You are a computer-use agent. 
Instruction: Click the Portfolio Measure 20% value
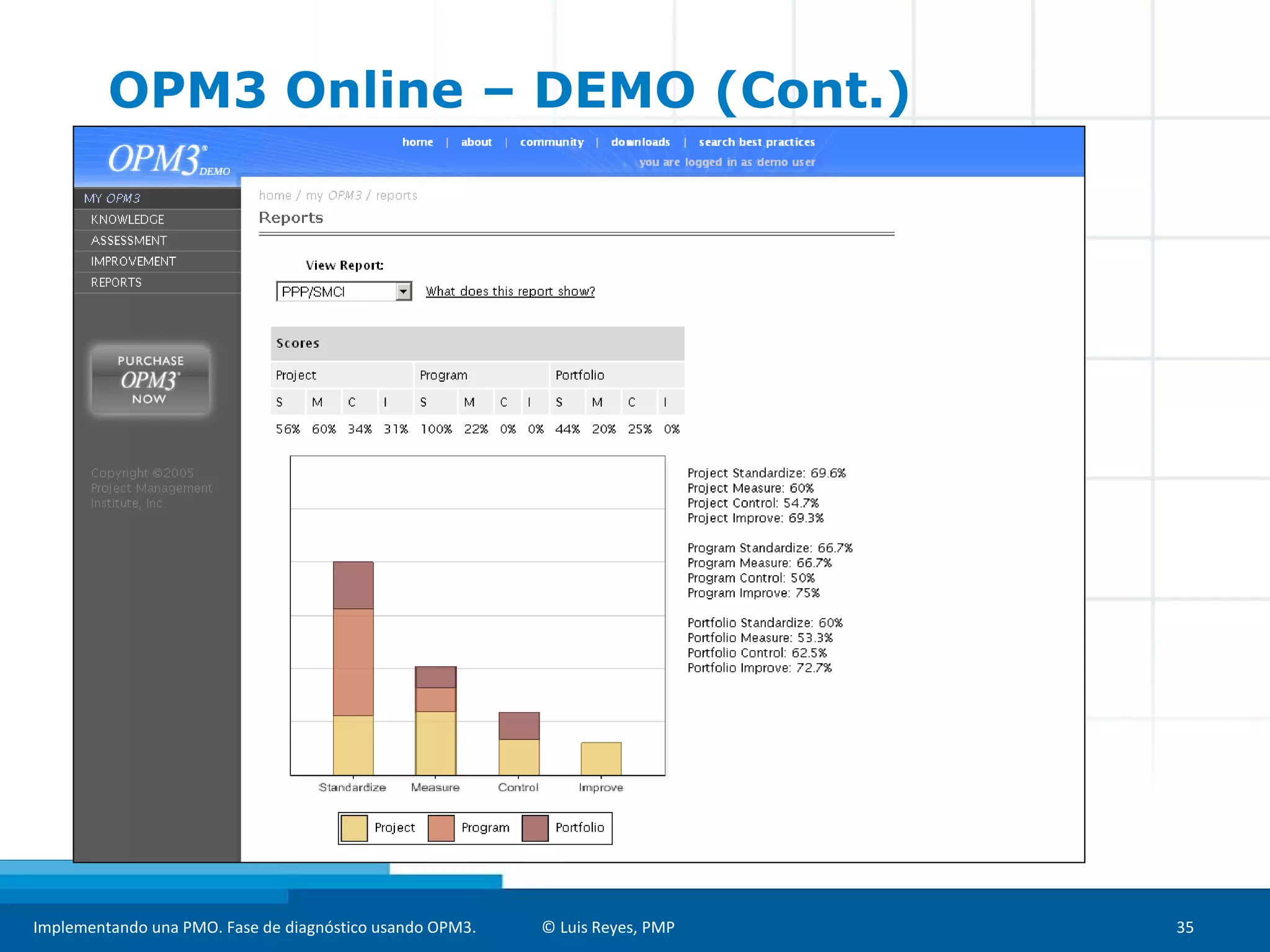click(x=603, y=429)
